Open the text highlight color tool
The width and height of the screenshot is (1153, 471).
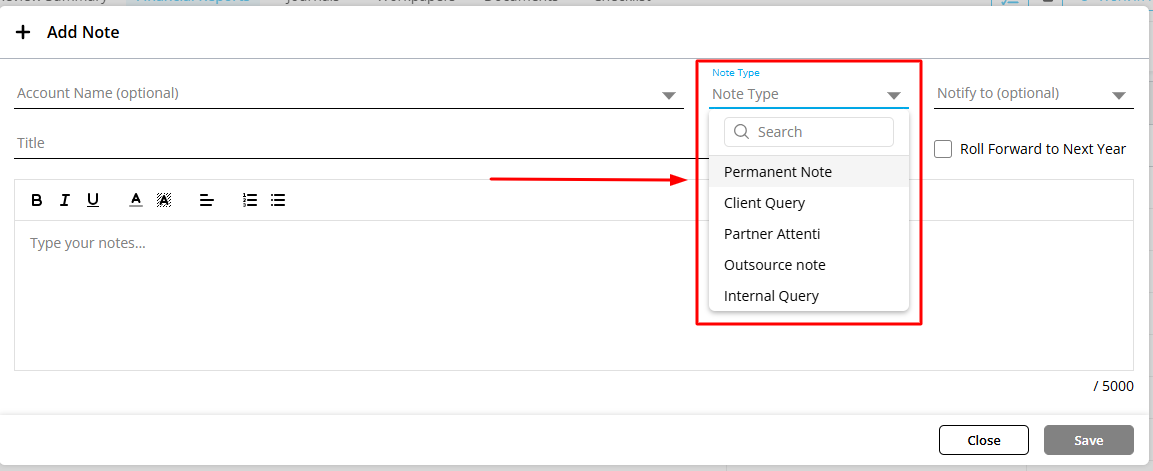click(x=164, y=200)
